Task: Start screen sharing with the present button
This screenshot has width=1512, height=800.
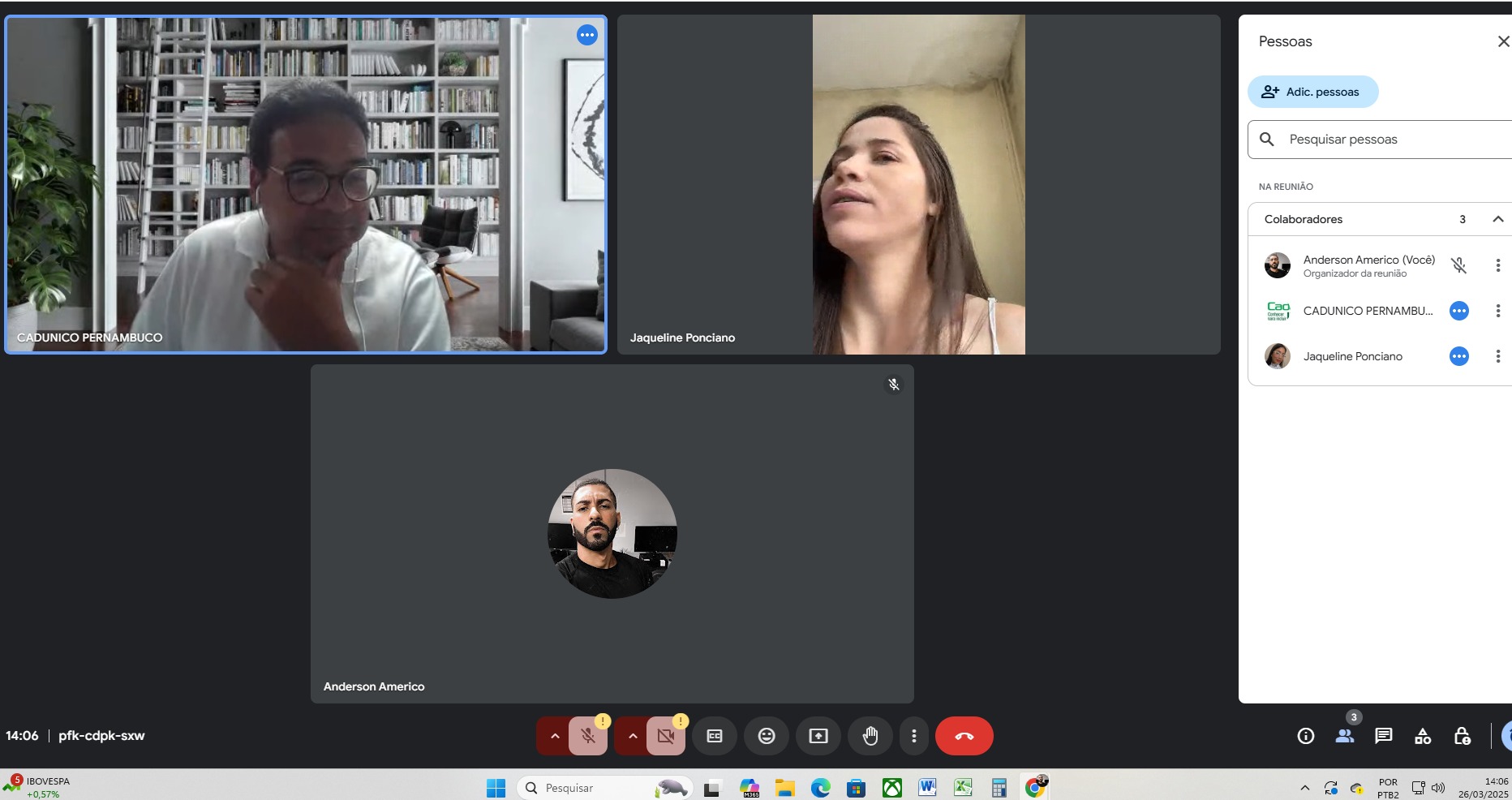Action: pyautogui.click(x=818, y=736)
